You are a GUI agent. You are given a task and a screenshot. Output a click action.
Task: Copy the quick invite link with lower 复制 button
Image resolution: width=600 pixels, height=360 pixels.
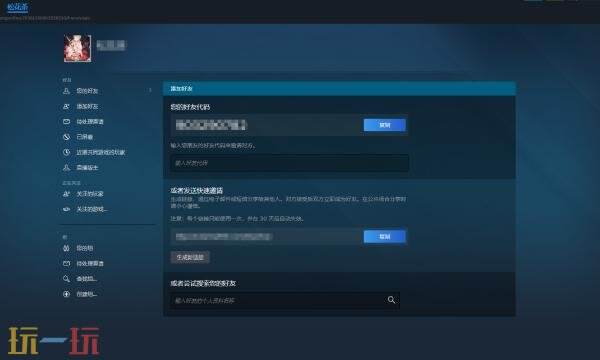(x=385, y=237)
